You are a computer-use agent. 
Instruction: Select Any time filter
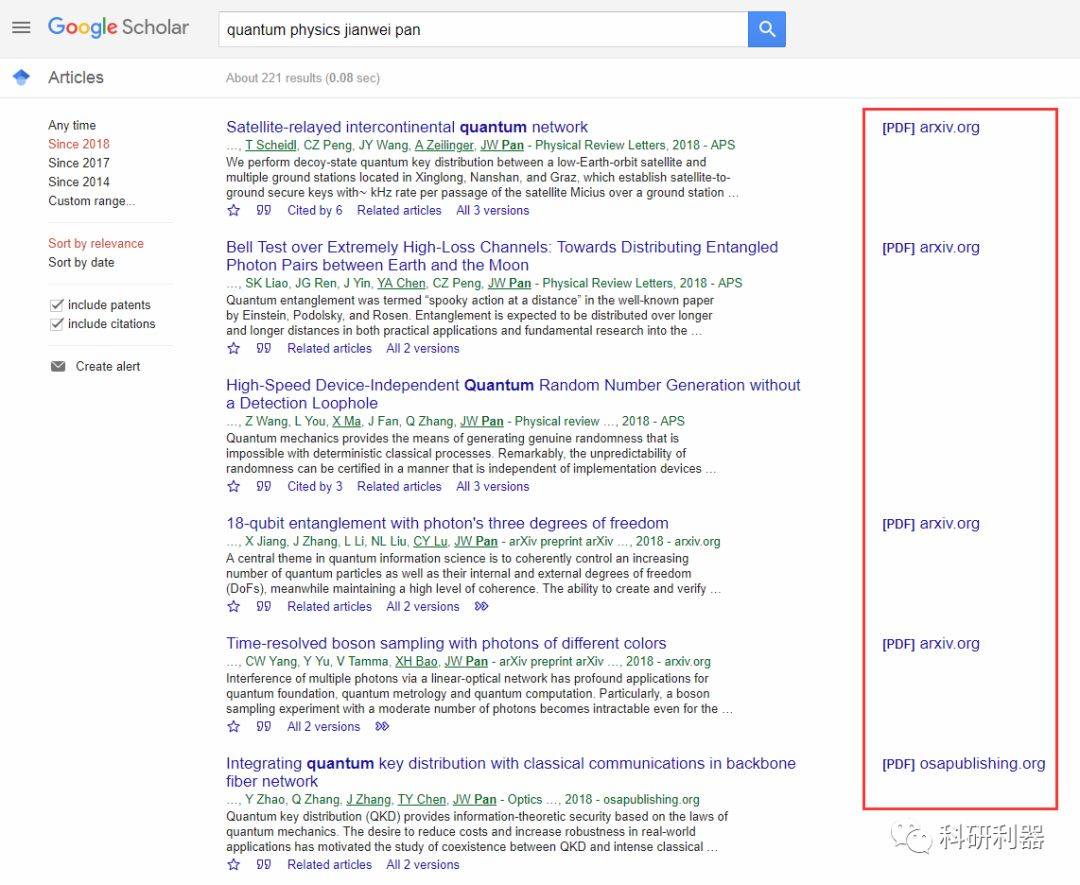[72, 125]
